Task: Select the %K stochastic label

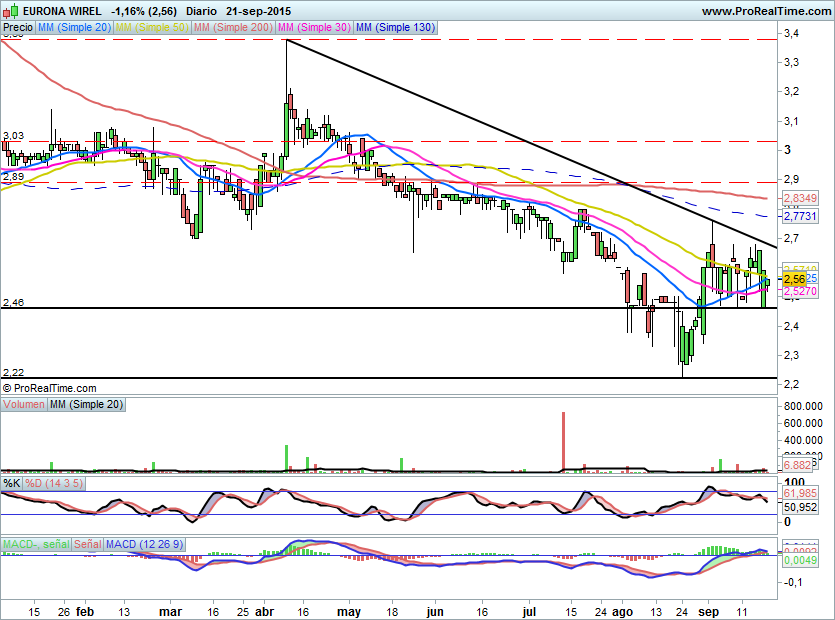Action: coord(12,484)
